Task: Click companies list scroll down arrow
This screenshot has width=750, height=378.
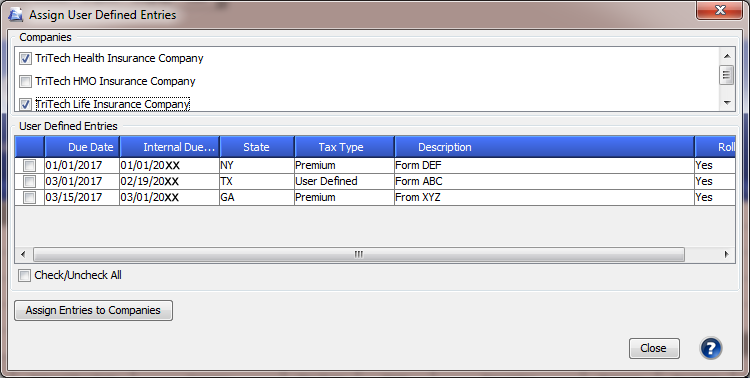Action: 727,103
